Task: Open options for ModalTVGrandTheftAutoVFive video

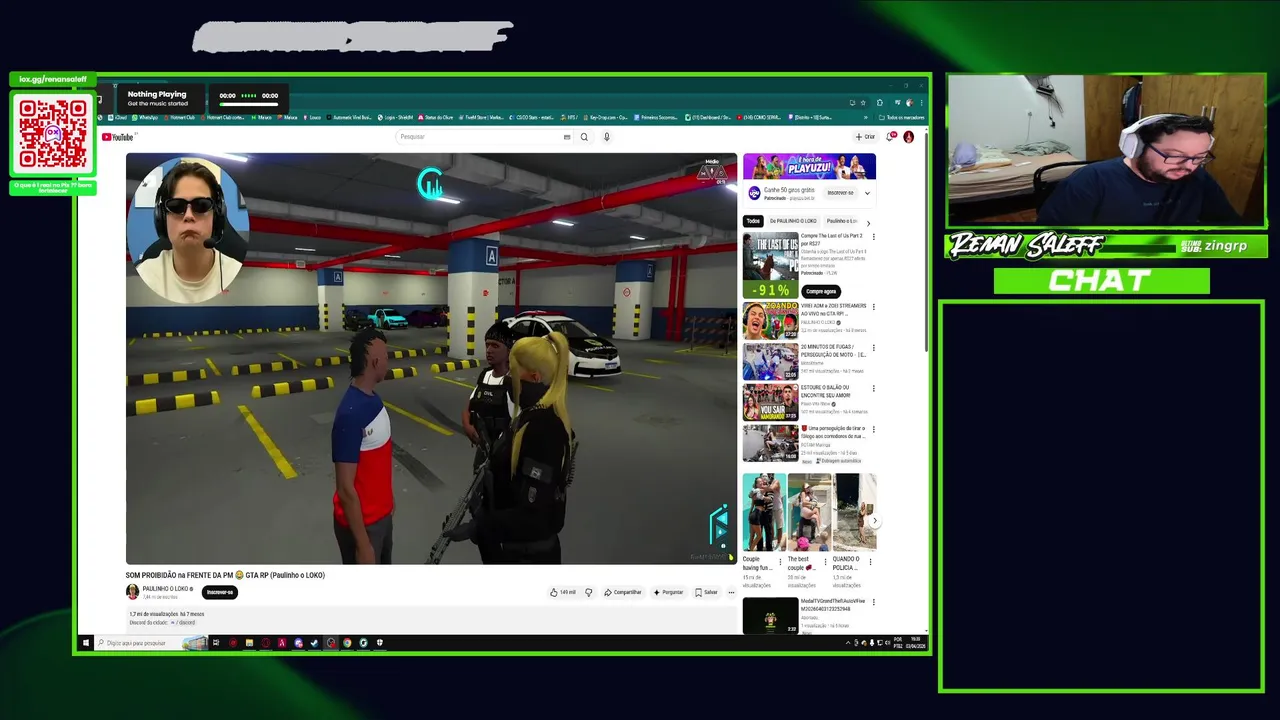Action: click(873, 603)
